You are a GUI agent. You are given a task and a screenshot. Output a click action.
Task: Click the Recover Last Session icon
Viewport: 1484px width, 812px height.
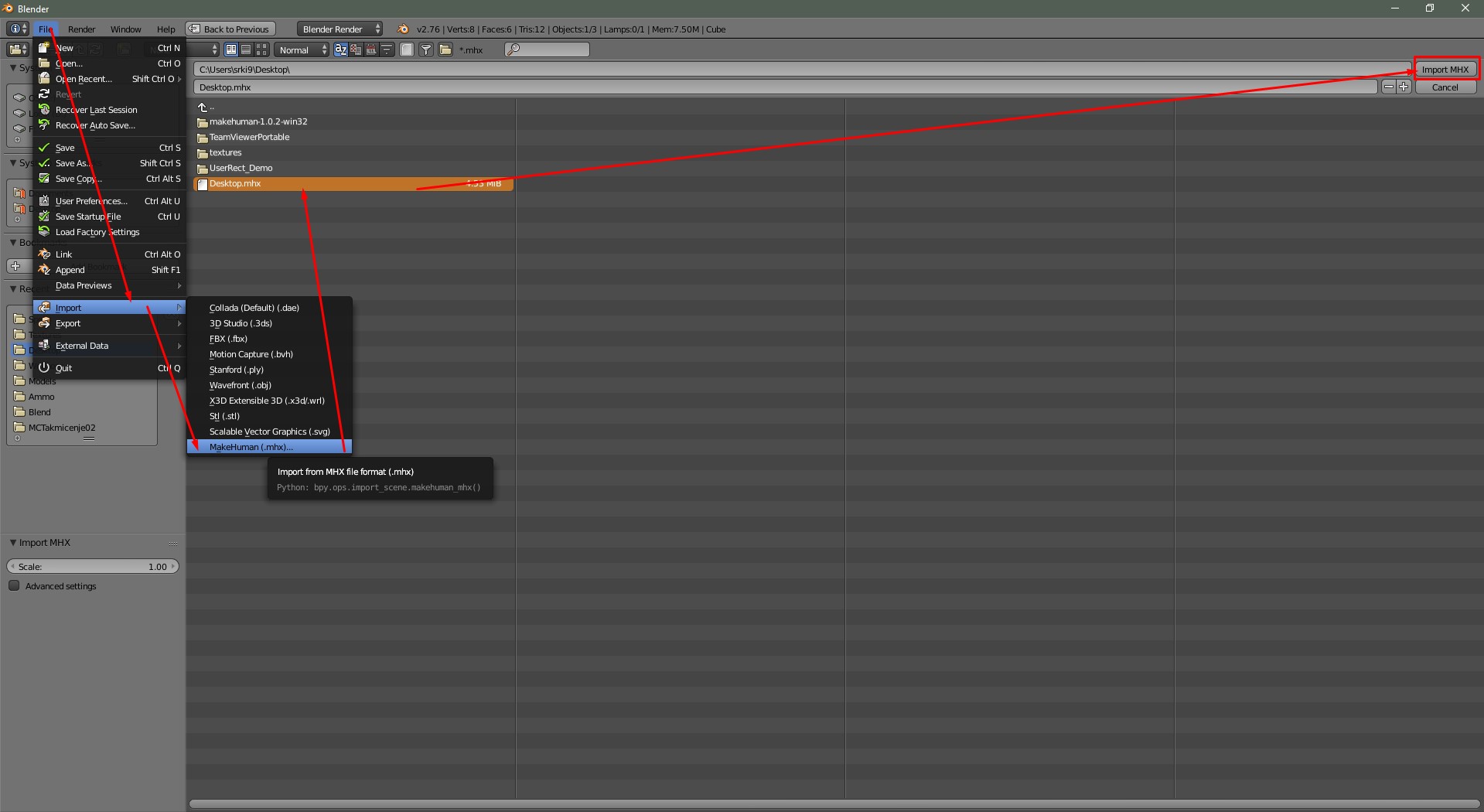tap(44, 110)
